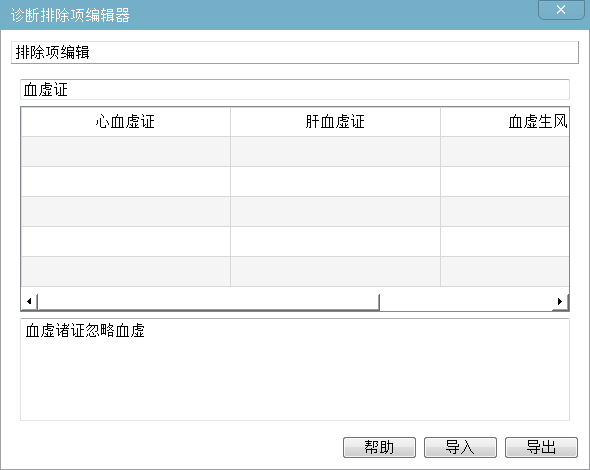The width and height of the screenshot is (590, 470).
Task: Click the 帮助 help button
Action: (x=379, y=447)
